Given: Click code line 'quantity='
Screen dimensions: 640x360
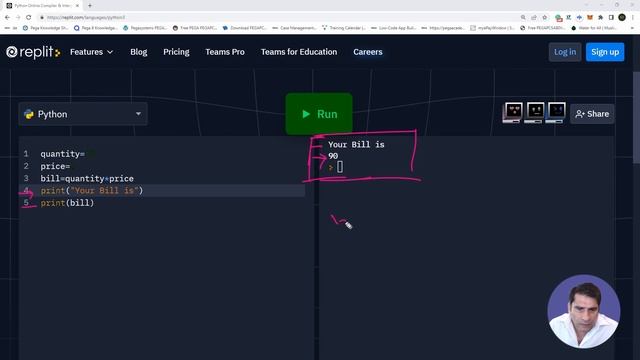Looking at the screenshot, I should [62, 154].
